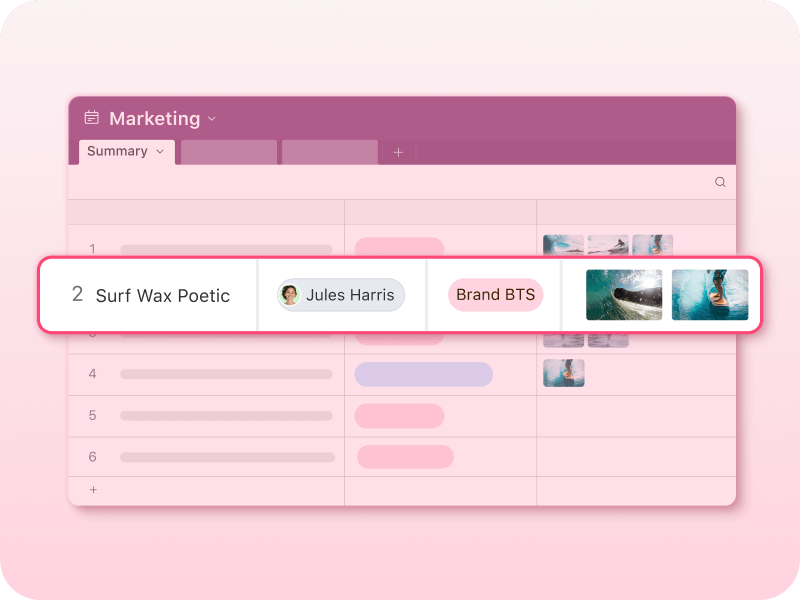
Task: Open the surfer on board thumbnail
Action: tap(710, 295)
